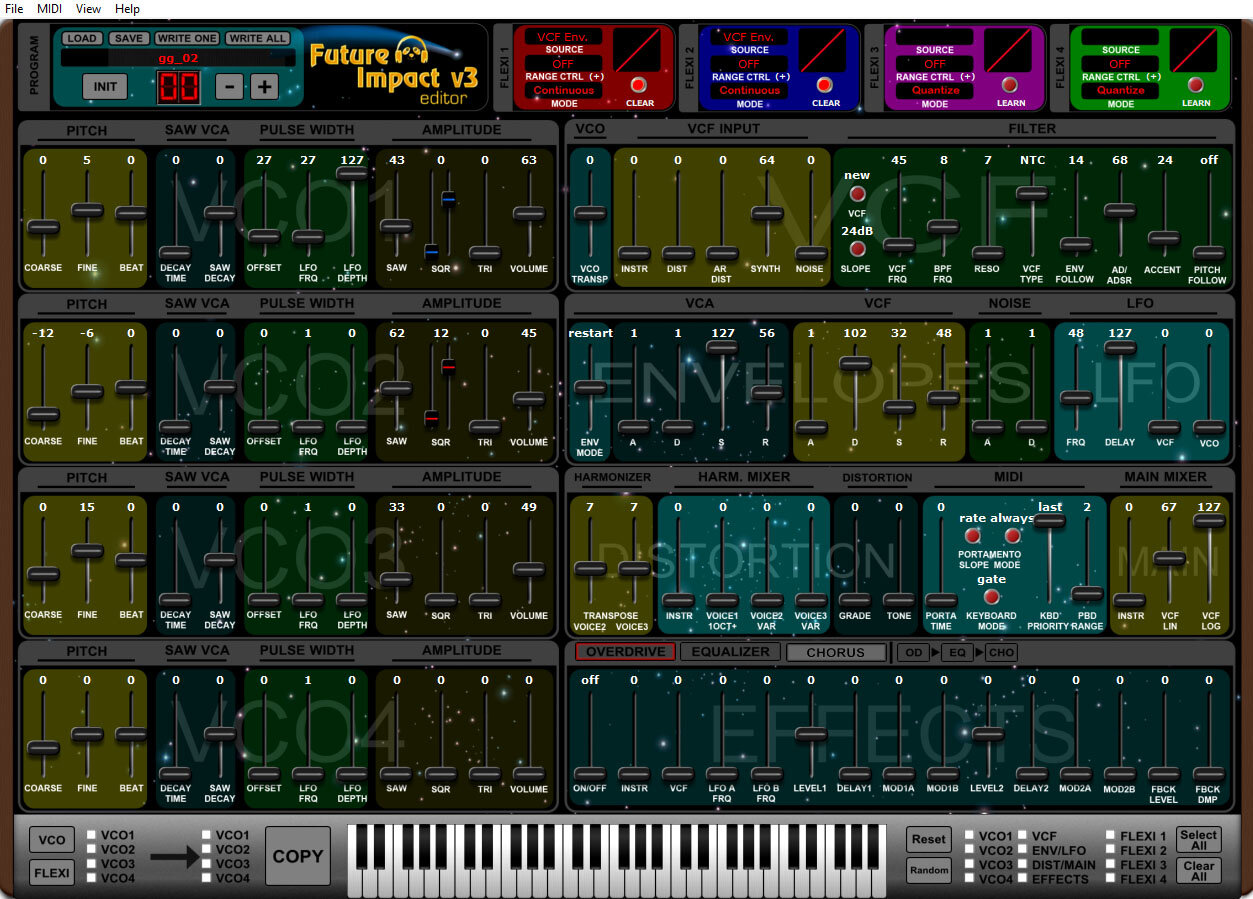The image size is (1253, 899).
Task: Click the LEARN LED on Flexi 3
Action: point(1010,85)
